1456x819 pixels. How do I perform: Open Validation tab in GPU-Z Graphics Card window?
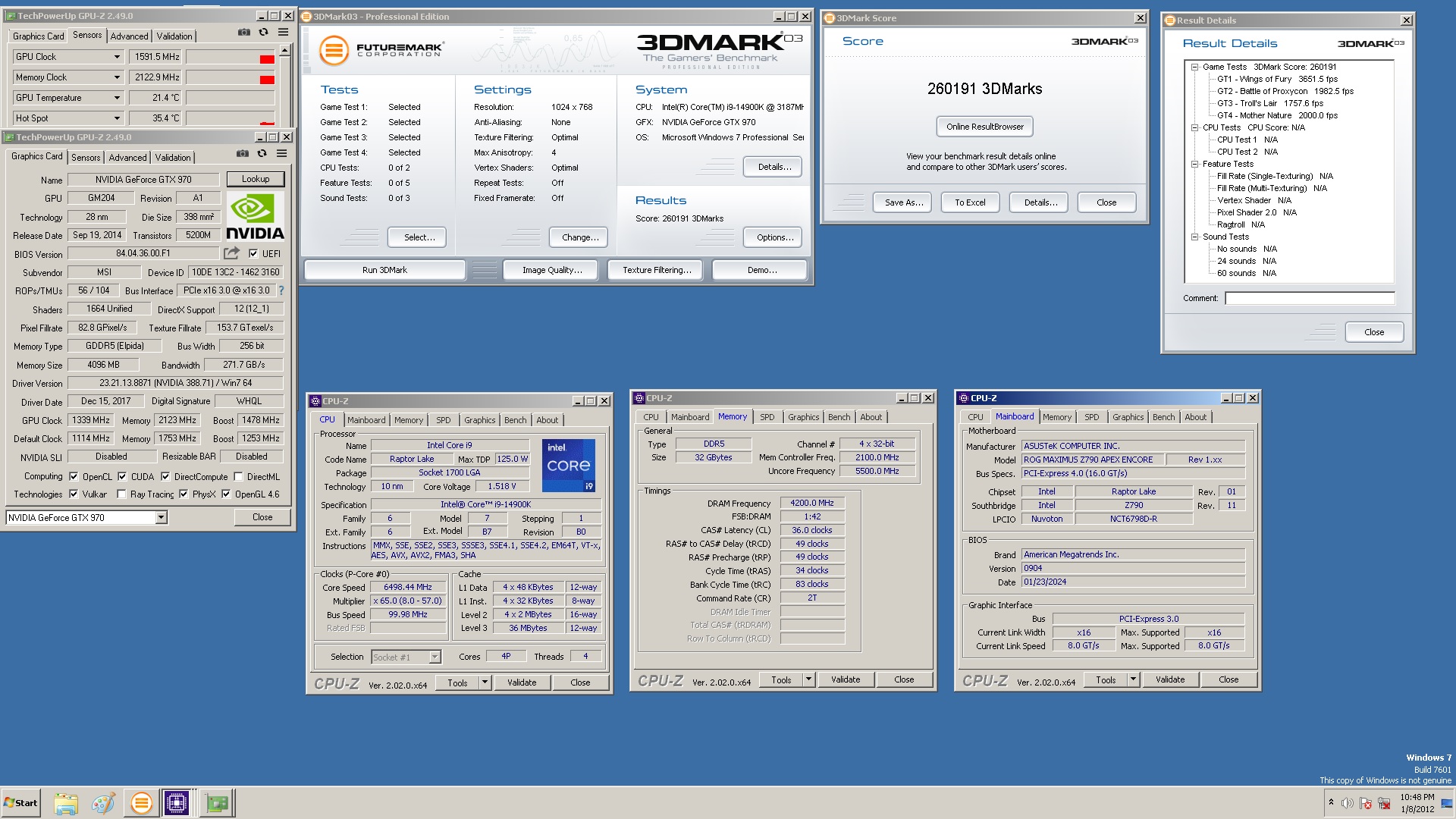[x=173, y=157]
